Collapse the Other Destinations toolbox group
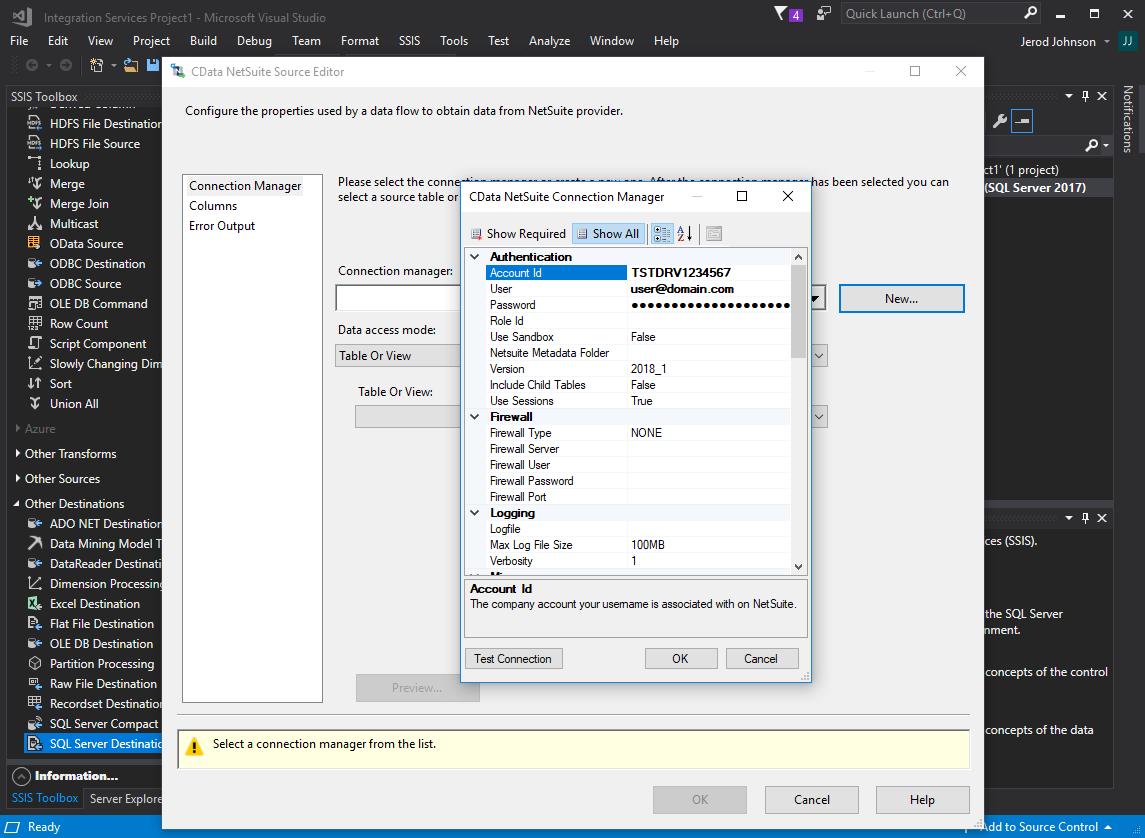The height and width of the screenshot is (838, 1145). click(18, 504)
